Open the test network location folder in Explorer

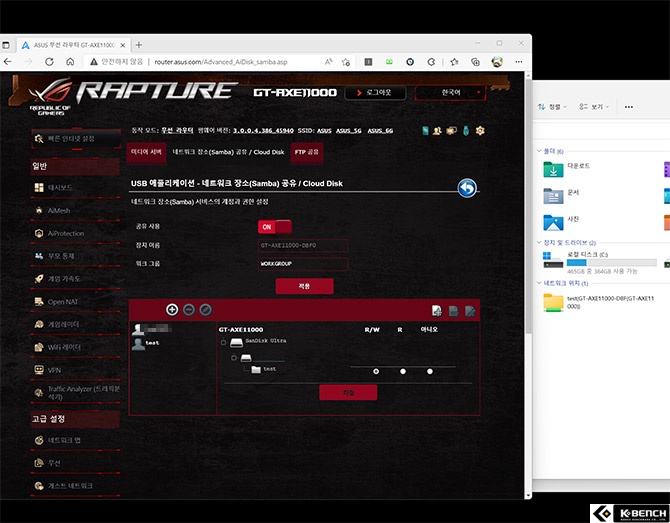[598, 303]
